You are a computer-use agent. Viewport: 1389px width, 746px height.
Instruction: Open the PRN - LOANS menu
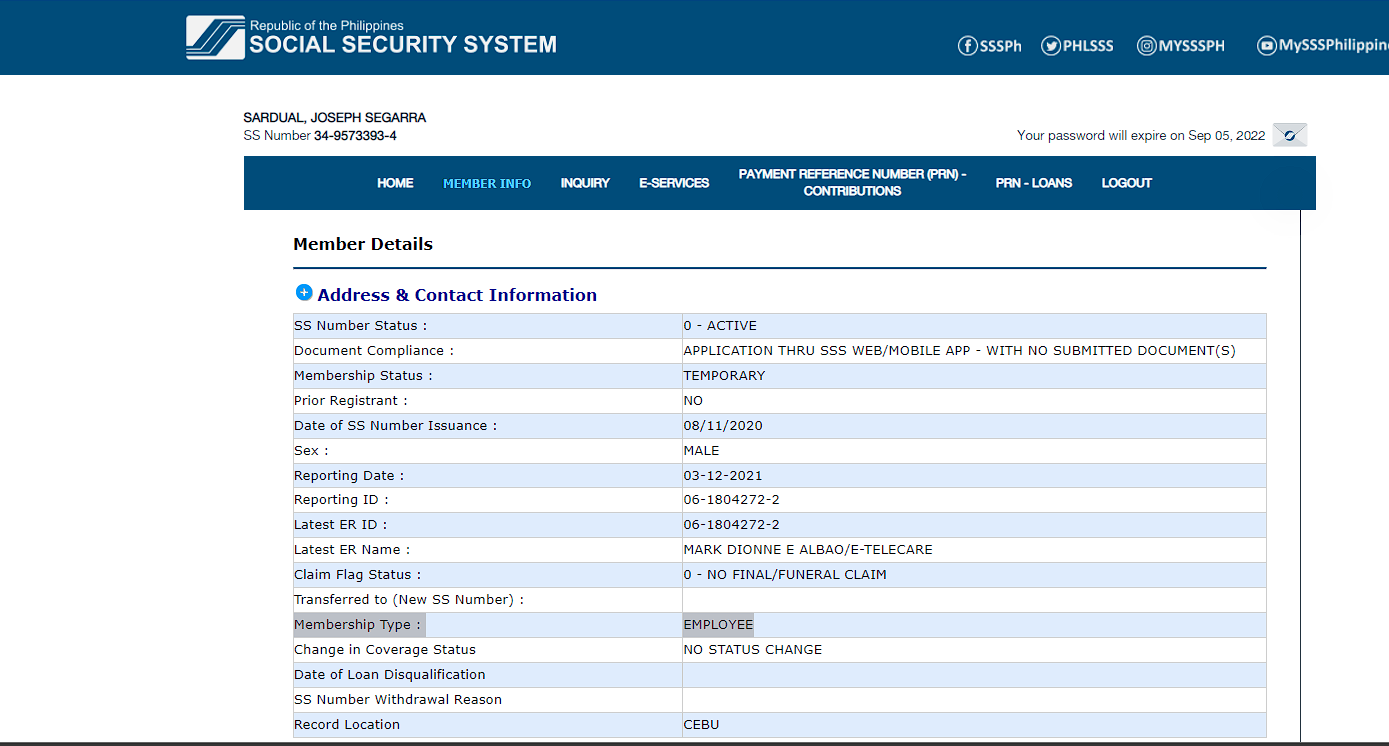pyautogui.click(x=1033, y=183)
